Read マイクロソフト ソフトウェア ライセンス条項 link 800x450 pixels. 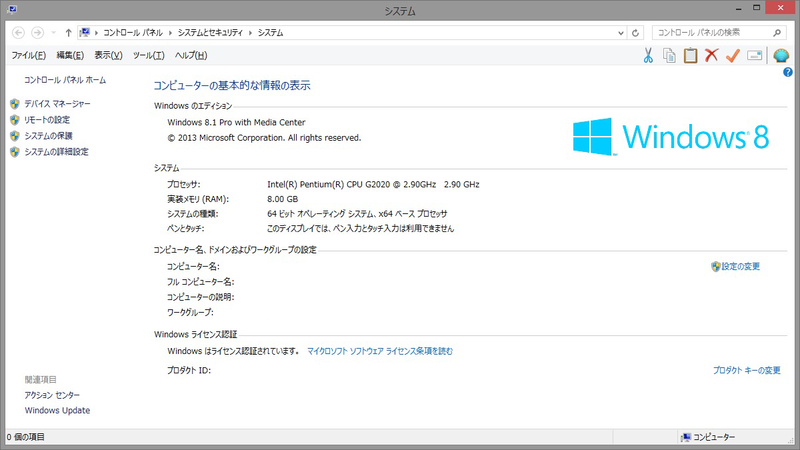[x=380, y=351]
